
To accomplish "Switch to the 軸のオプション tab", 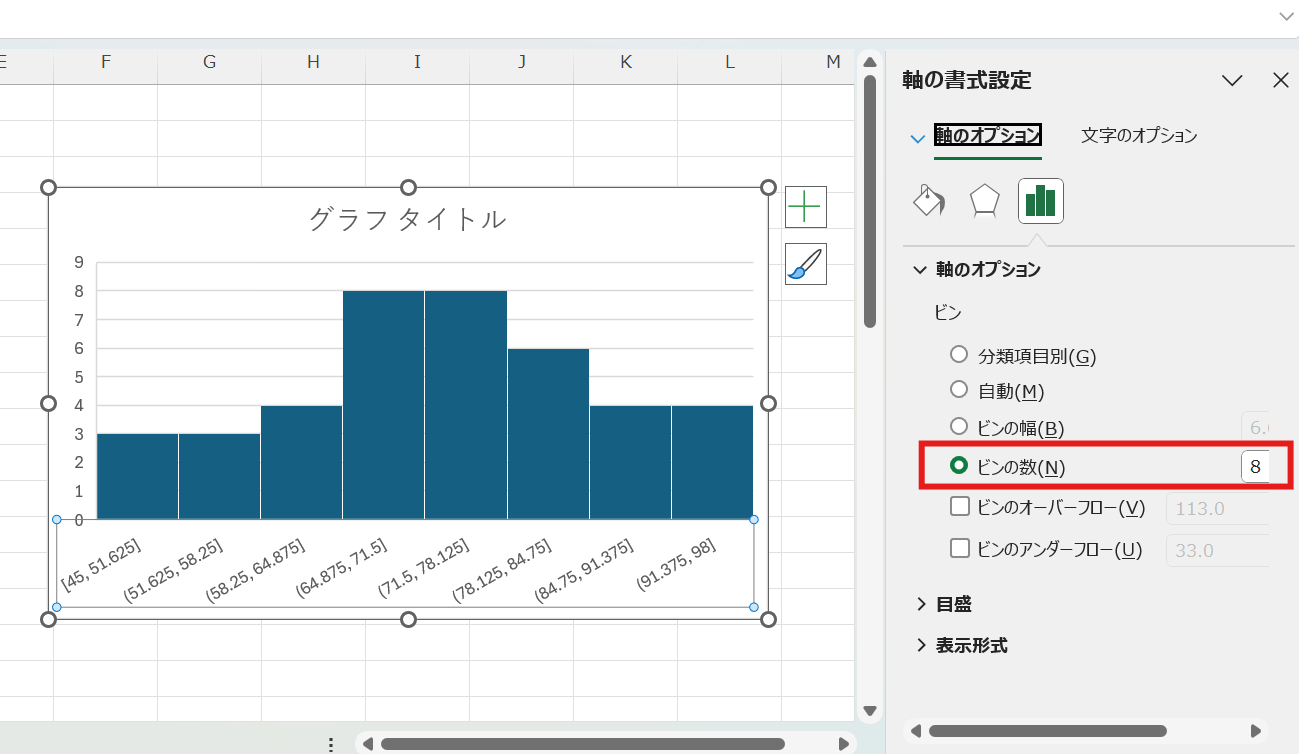I will pyautogui.click(x=987, y=136).
